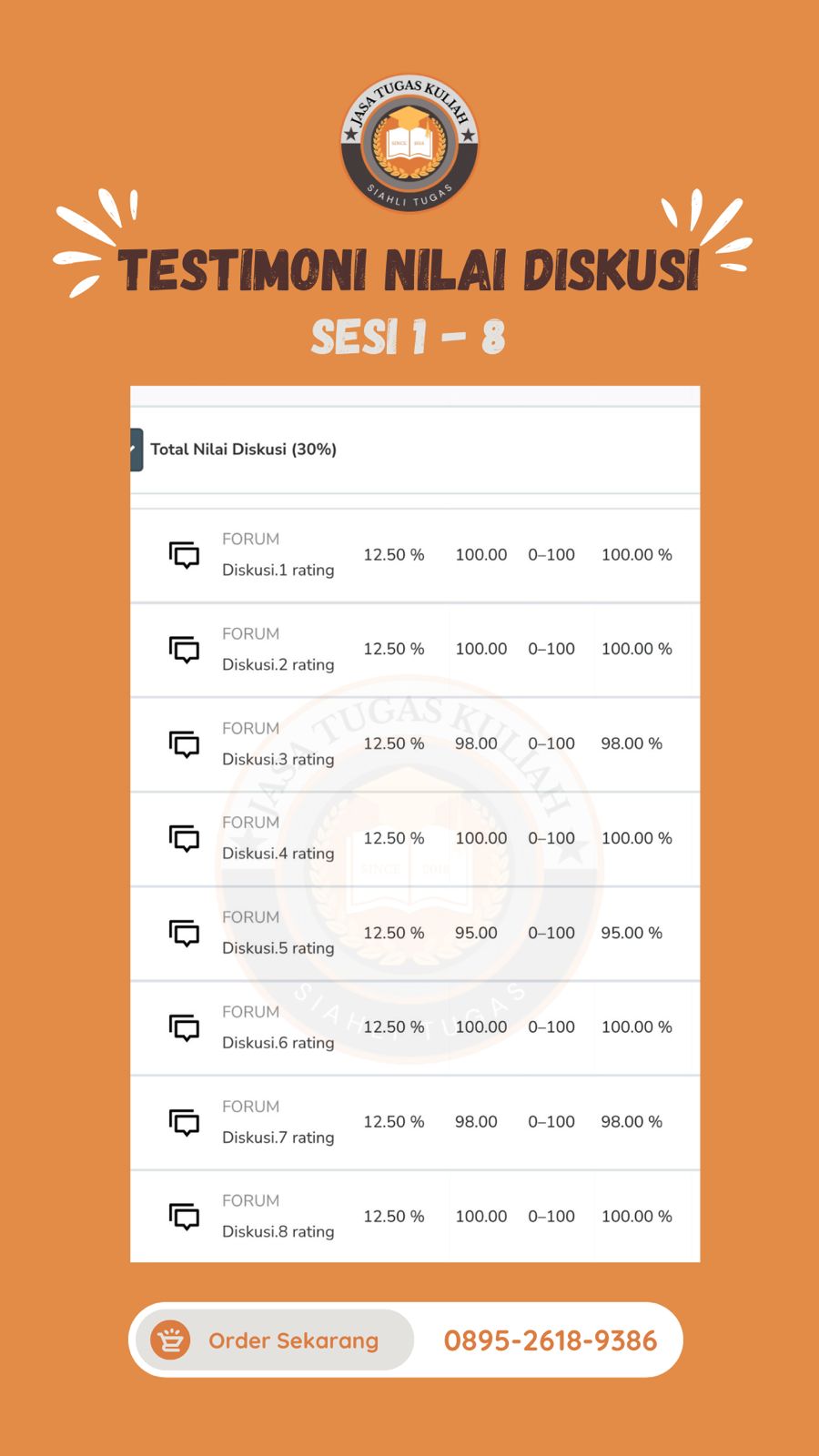819x1456 pixels.
Task: Select the Total Nilai Diskusi (30%) heading
Action: coord(244,450)
